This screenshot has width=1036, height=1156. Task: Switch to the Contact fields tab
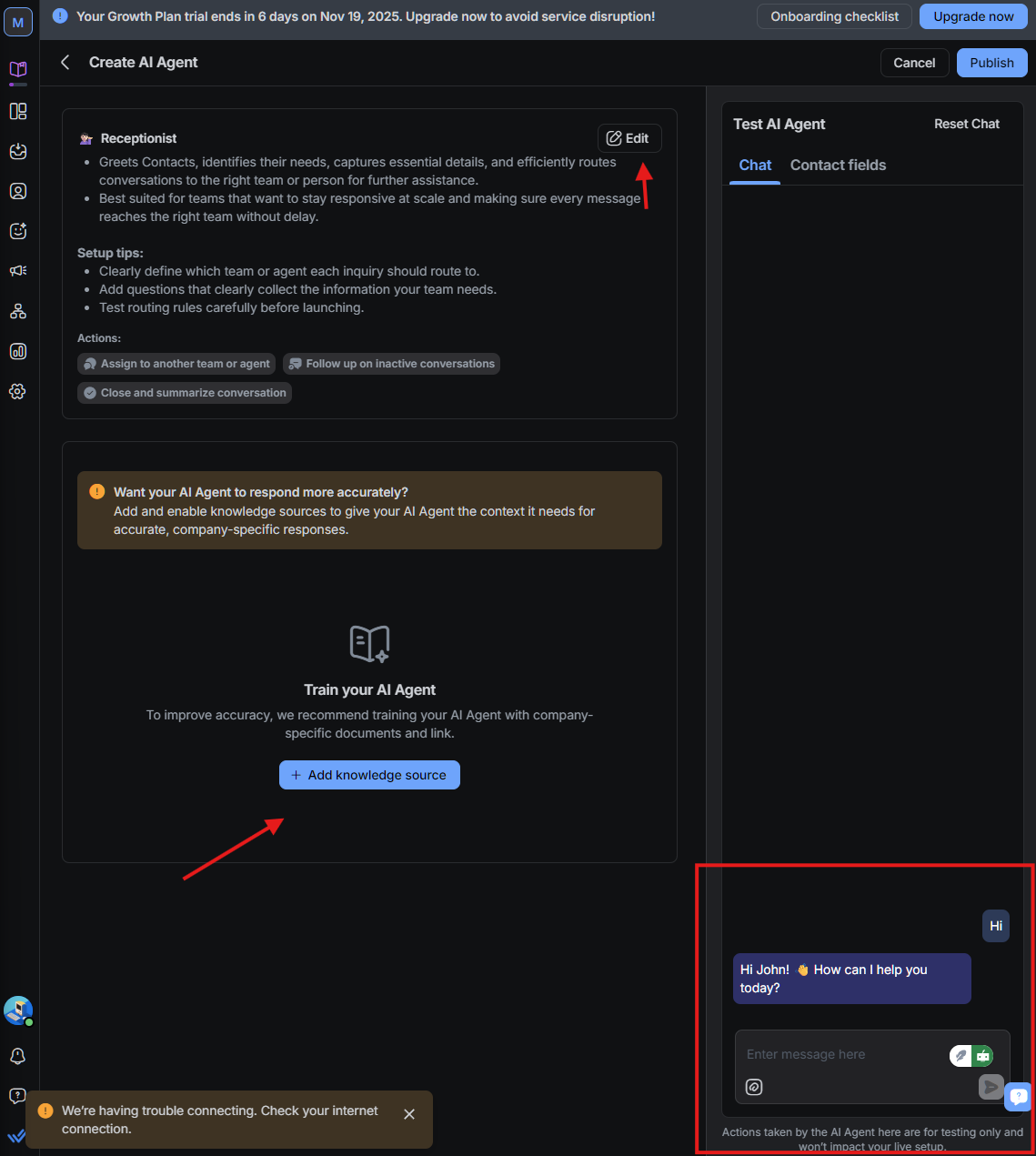[838, 165]
